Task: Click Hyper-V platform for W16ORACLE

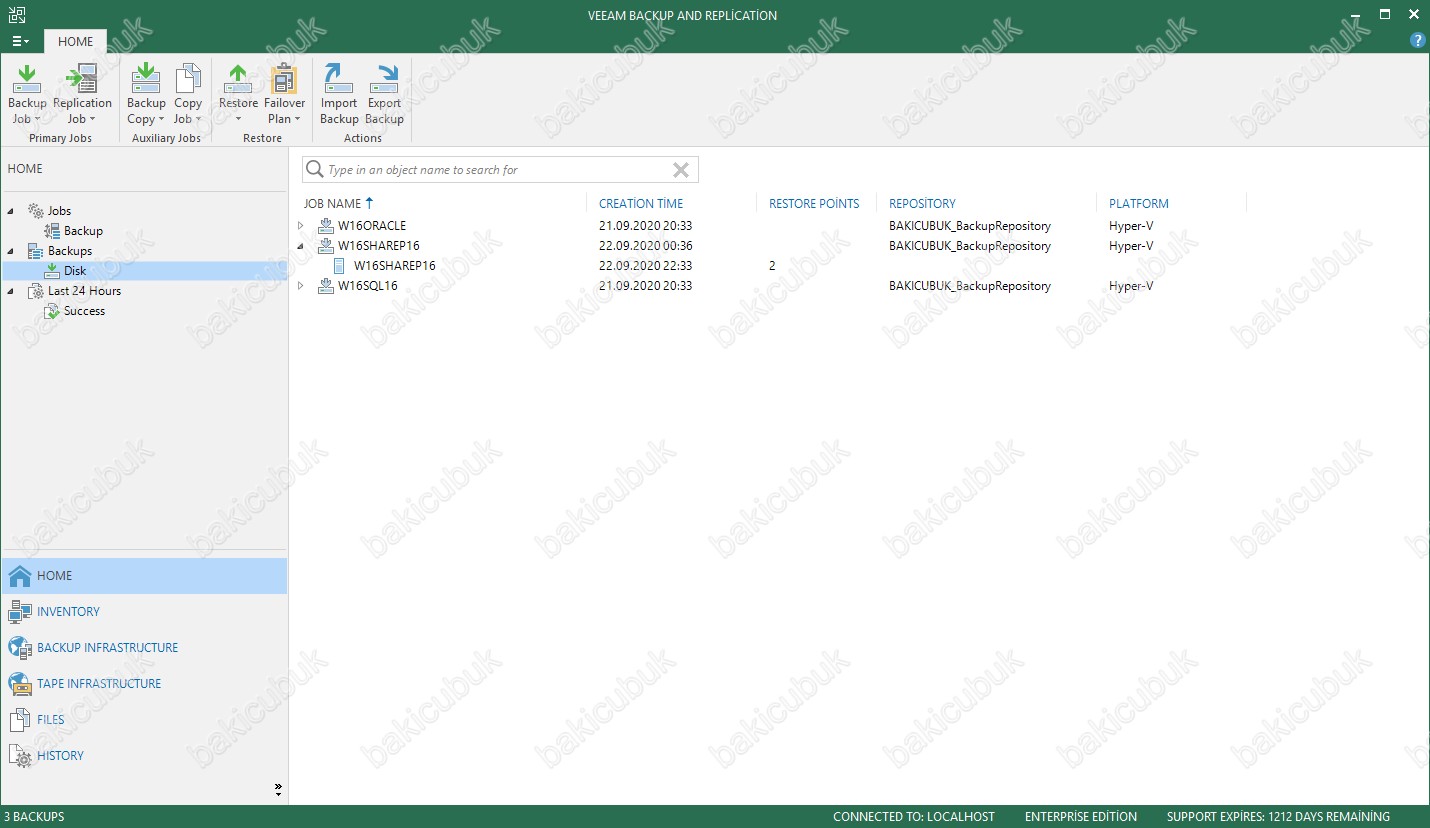Action: click(1131, 226)
